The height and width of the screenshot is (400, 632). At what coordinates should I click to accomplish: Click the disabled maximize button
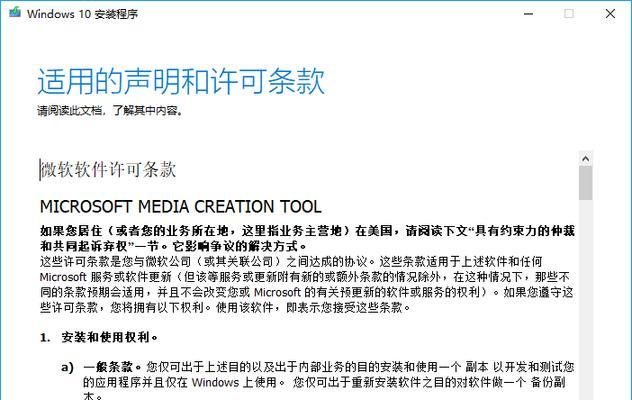coord(569,14)
